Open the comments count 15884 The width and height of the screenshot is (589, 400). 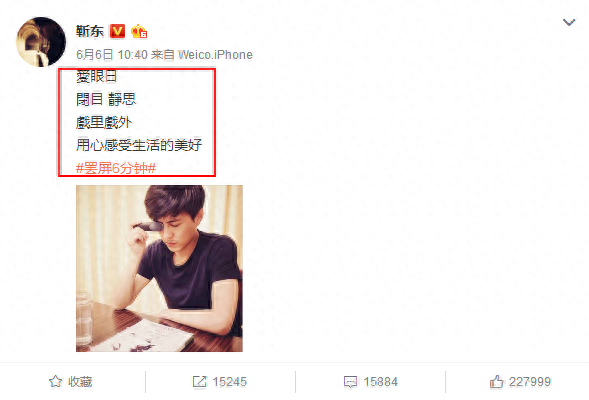click(x=381, y=382)
